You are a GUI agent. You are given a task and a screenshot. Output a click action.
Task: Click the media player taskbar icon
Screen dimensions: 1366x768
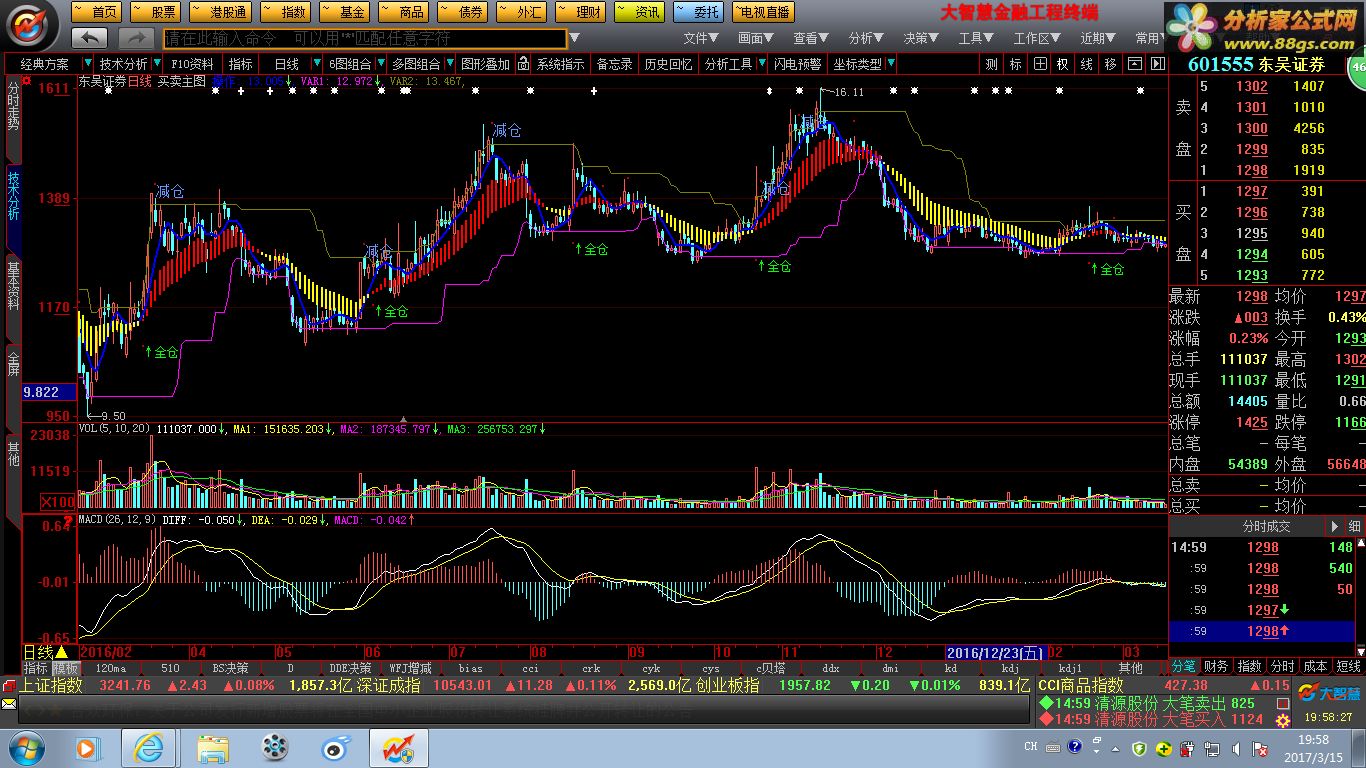[87, 747]
